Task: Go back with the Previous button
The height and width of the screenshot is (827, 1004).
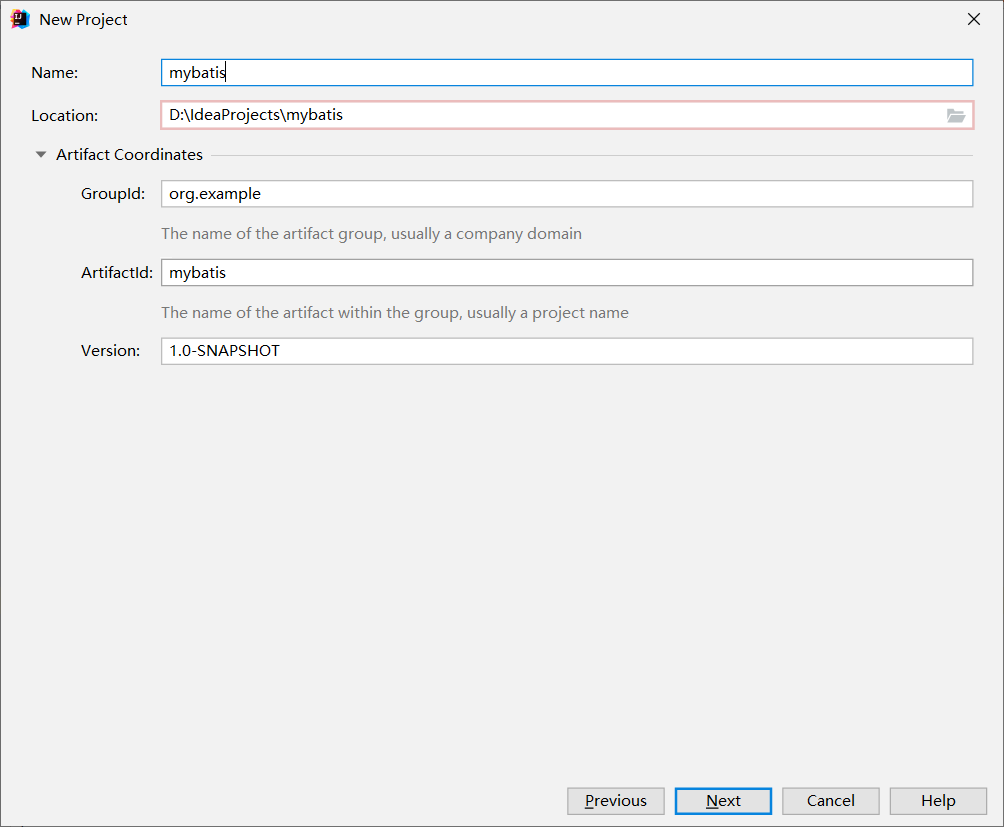Action: [x=615, y=800]
